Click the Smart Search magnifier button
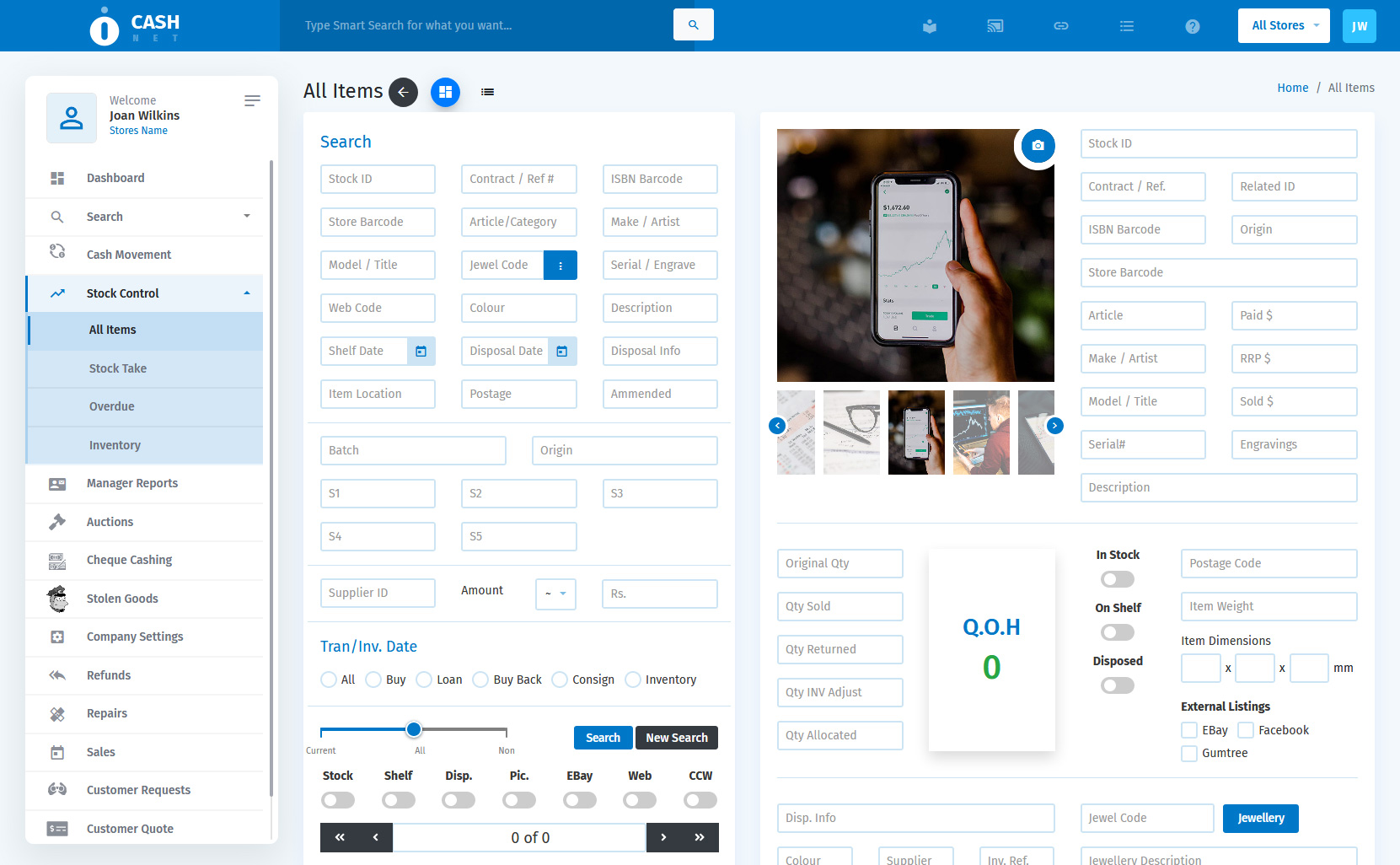This screenshot has height=865, width=1400. 693,24
